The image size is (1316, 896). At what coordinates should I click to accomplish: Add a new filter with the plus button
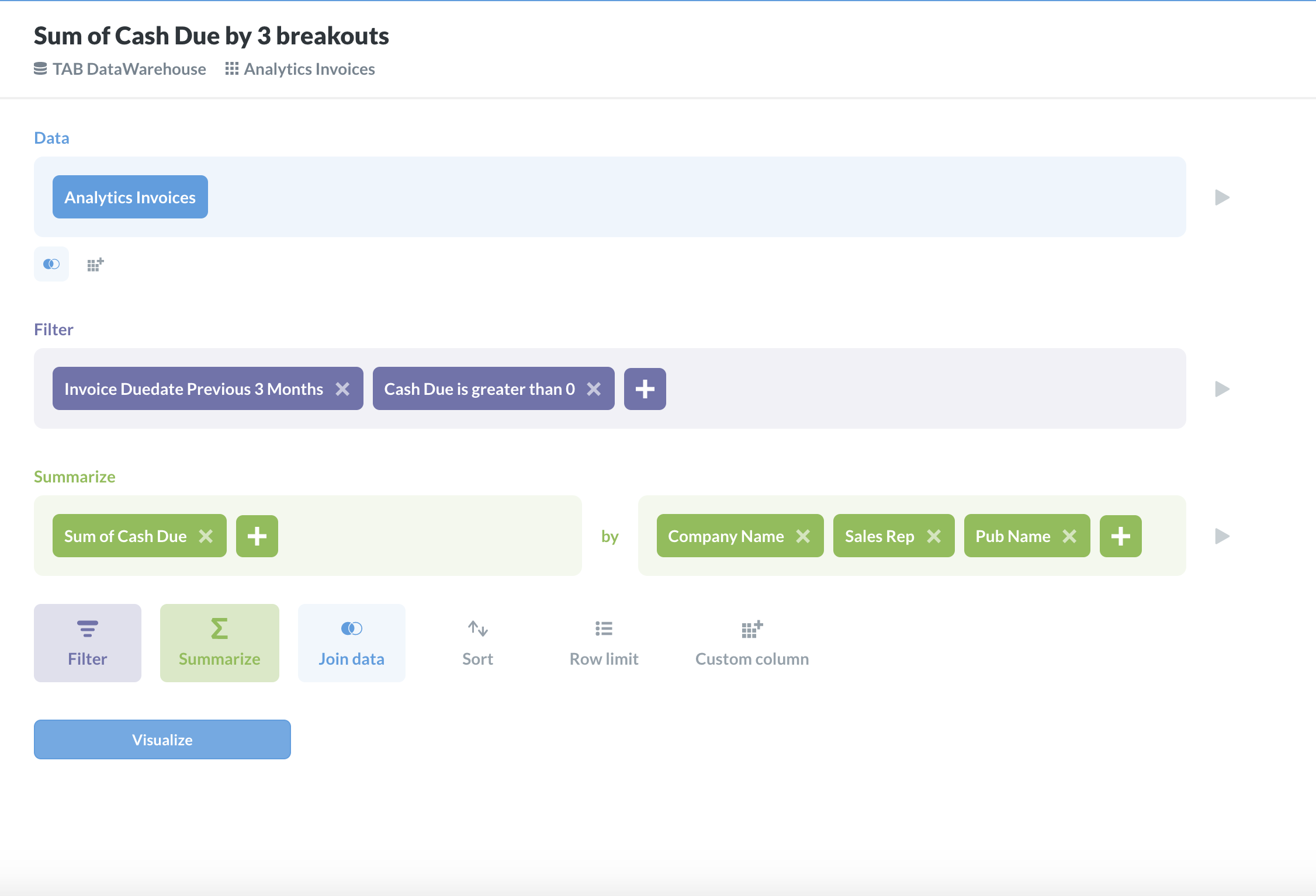pos(645,388)
